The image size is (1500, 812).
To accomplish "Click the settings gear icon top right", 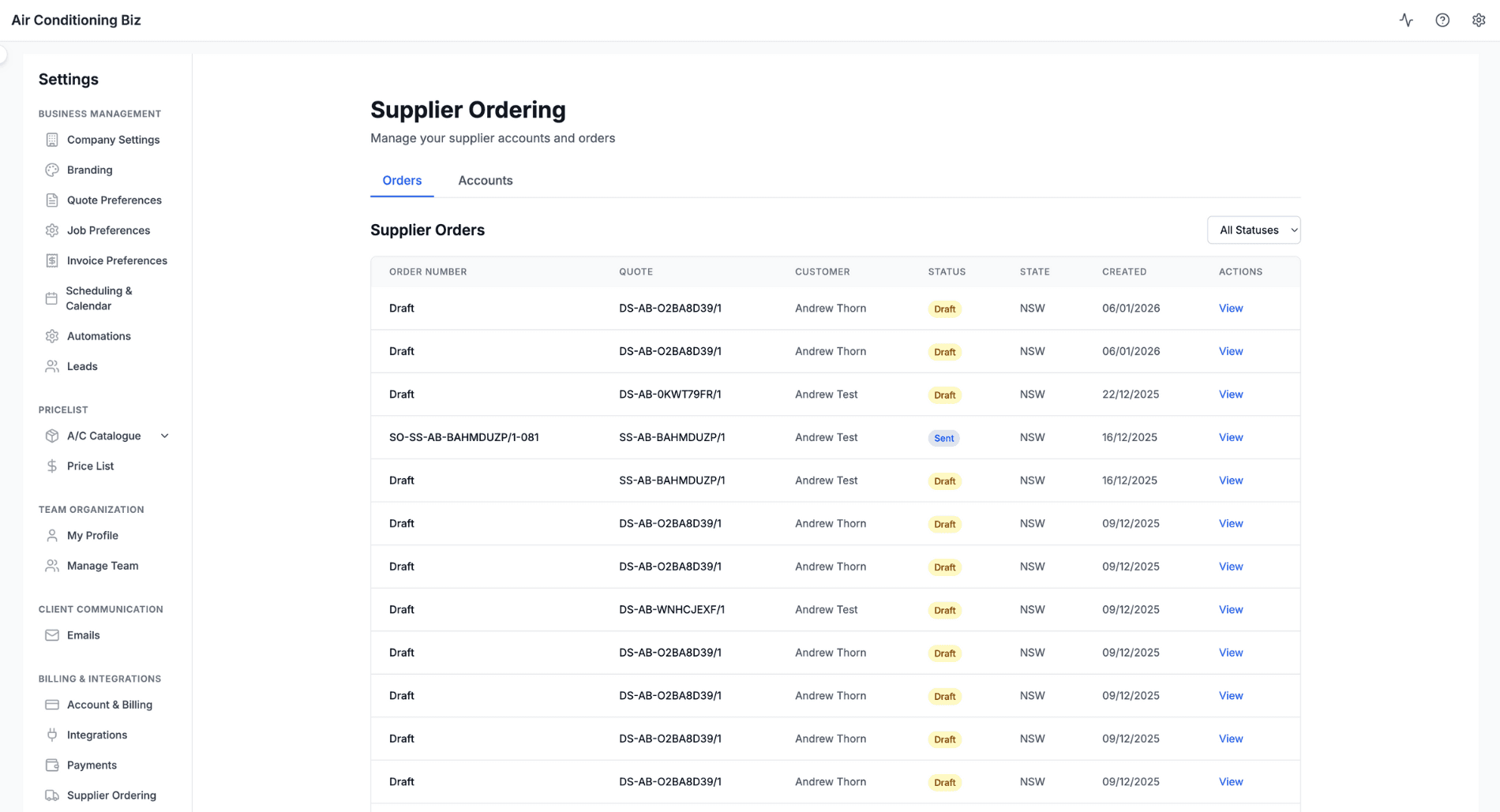I will pos(1478,20).
